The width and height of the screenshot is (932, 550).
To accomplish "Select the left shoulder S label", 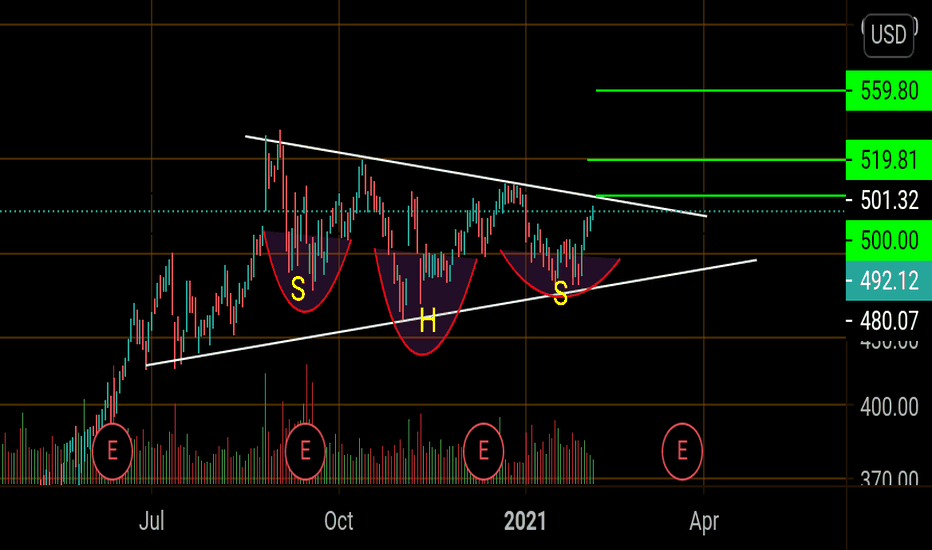I will coord(298,290).
